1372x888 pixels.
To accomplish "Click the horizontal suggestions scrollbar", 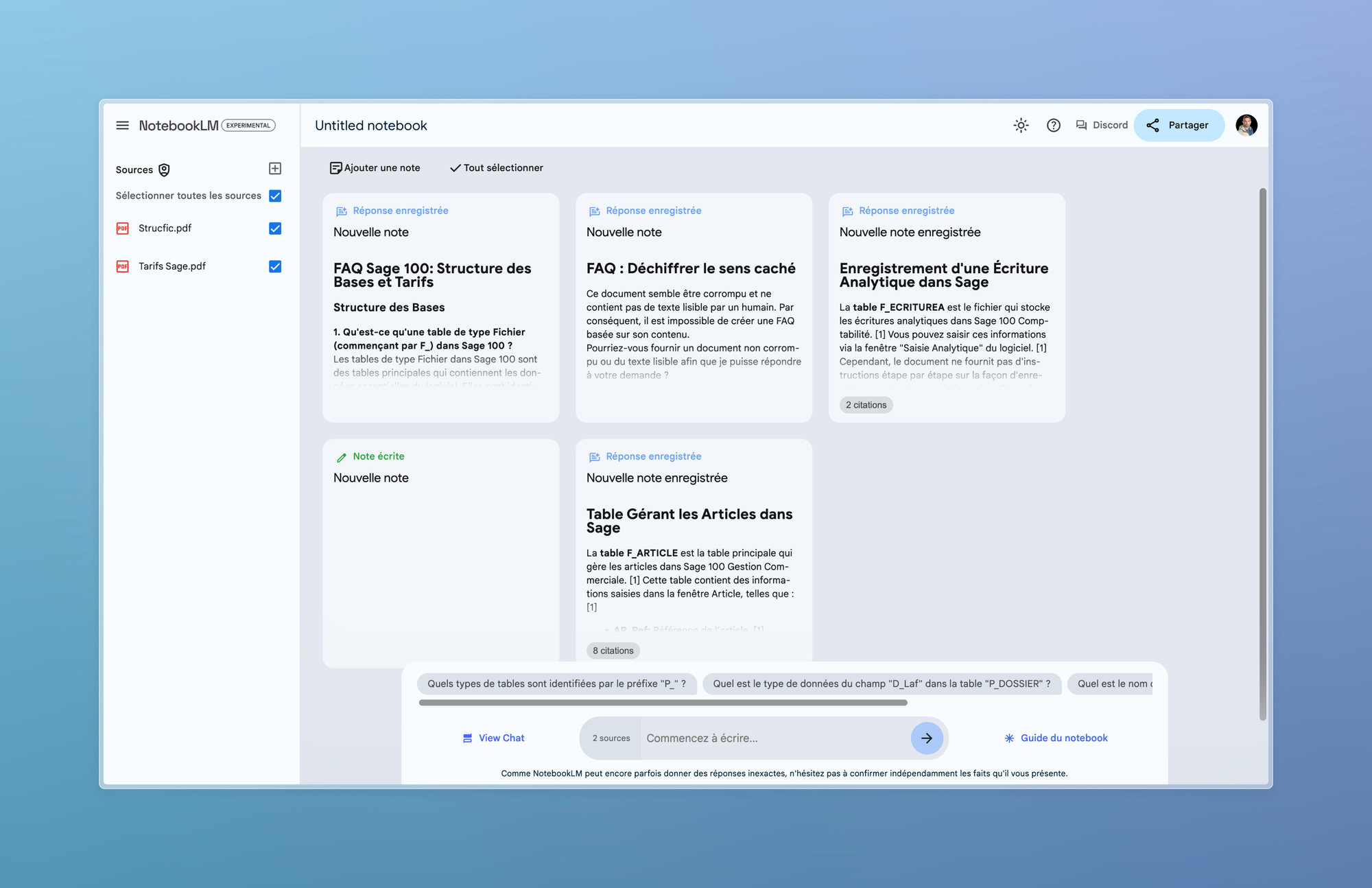I will click(663, 703).
